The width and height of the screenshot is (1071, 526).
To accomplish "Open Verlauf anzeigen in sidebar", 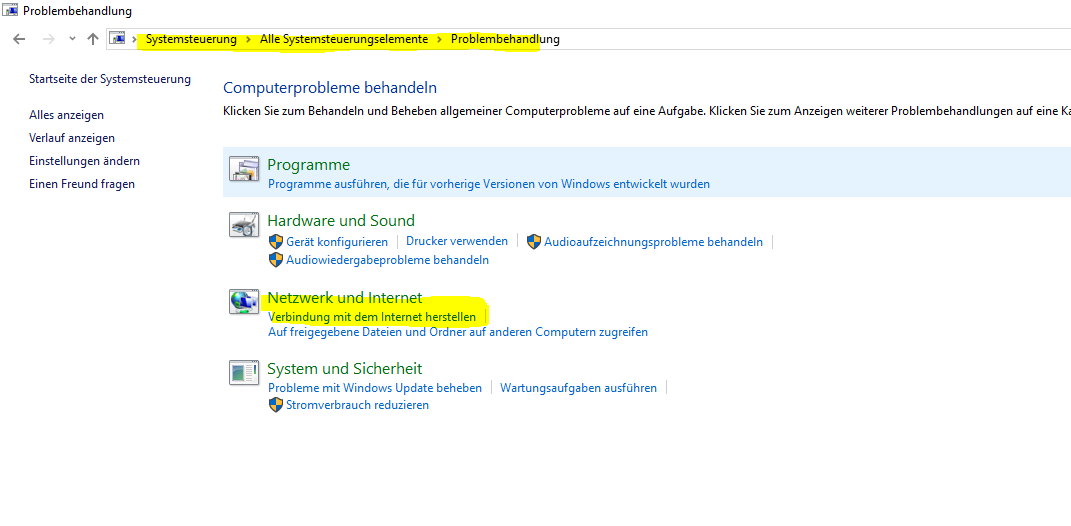I will pyautogui.click(x=72, y=138).
